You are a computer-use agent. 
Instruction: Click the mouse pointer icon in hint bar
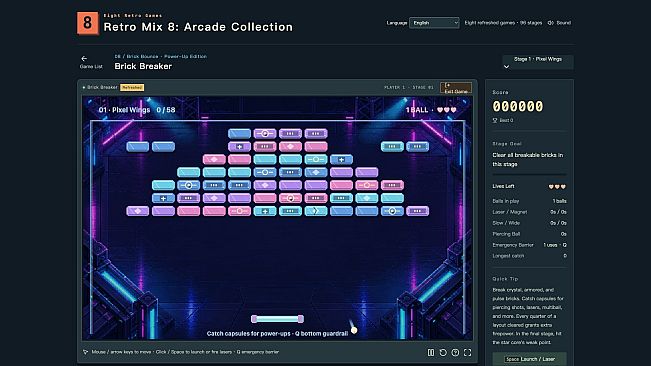[x=86, y=352]
